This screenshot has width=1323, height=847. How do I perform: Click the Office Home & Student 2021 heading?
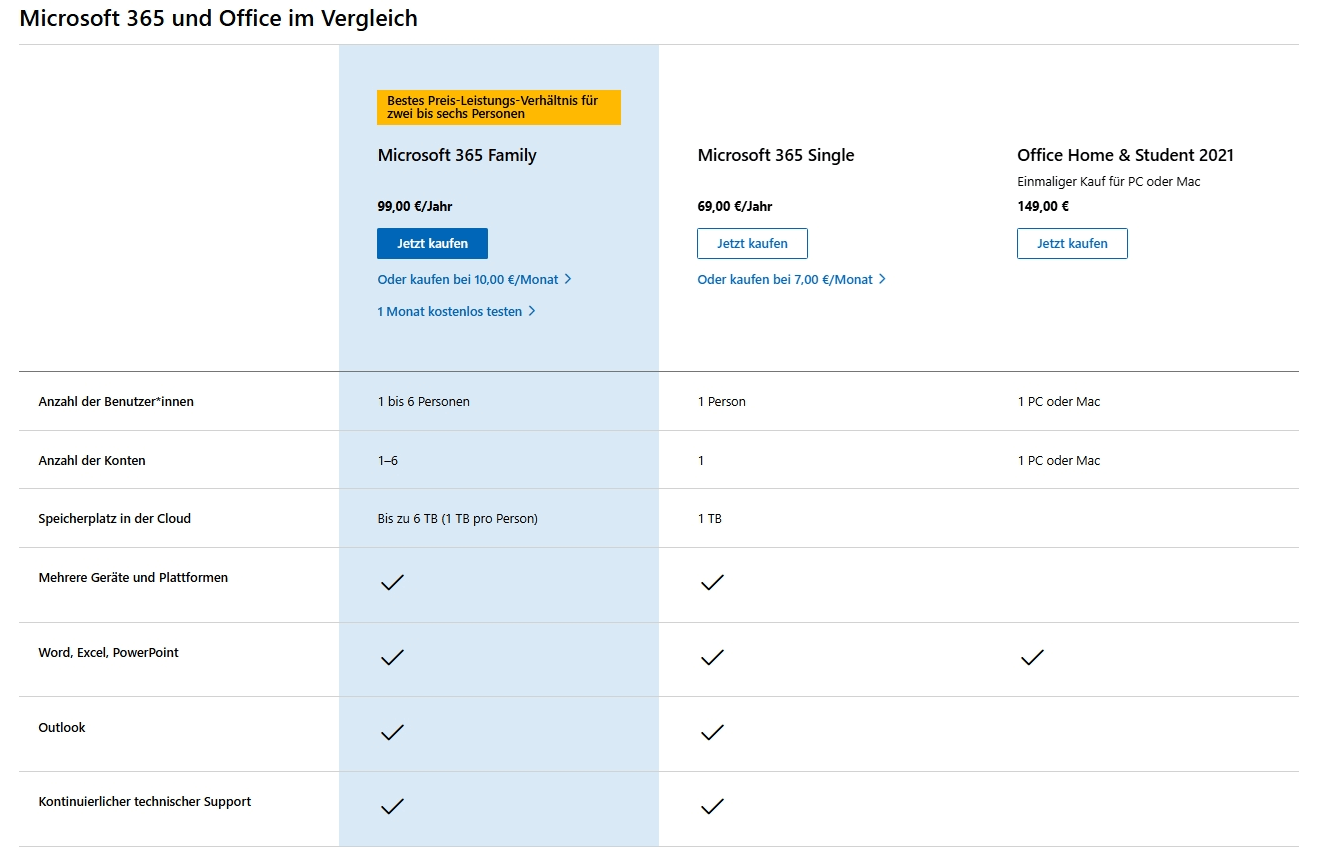click(x=1125, y=155)
